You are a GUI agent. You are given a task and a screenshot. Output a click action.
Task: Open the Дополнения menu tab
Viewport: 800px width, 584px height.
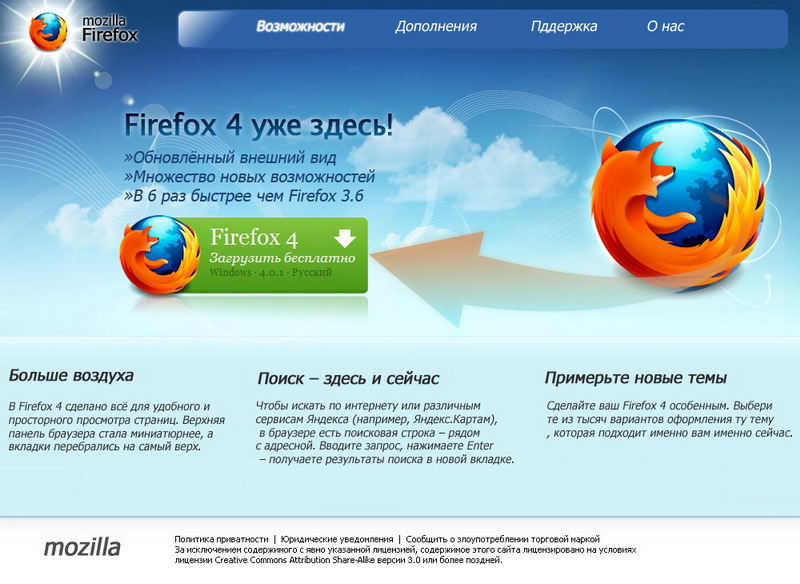pos(436,27)
